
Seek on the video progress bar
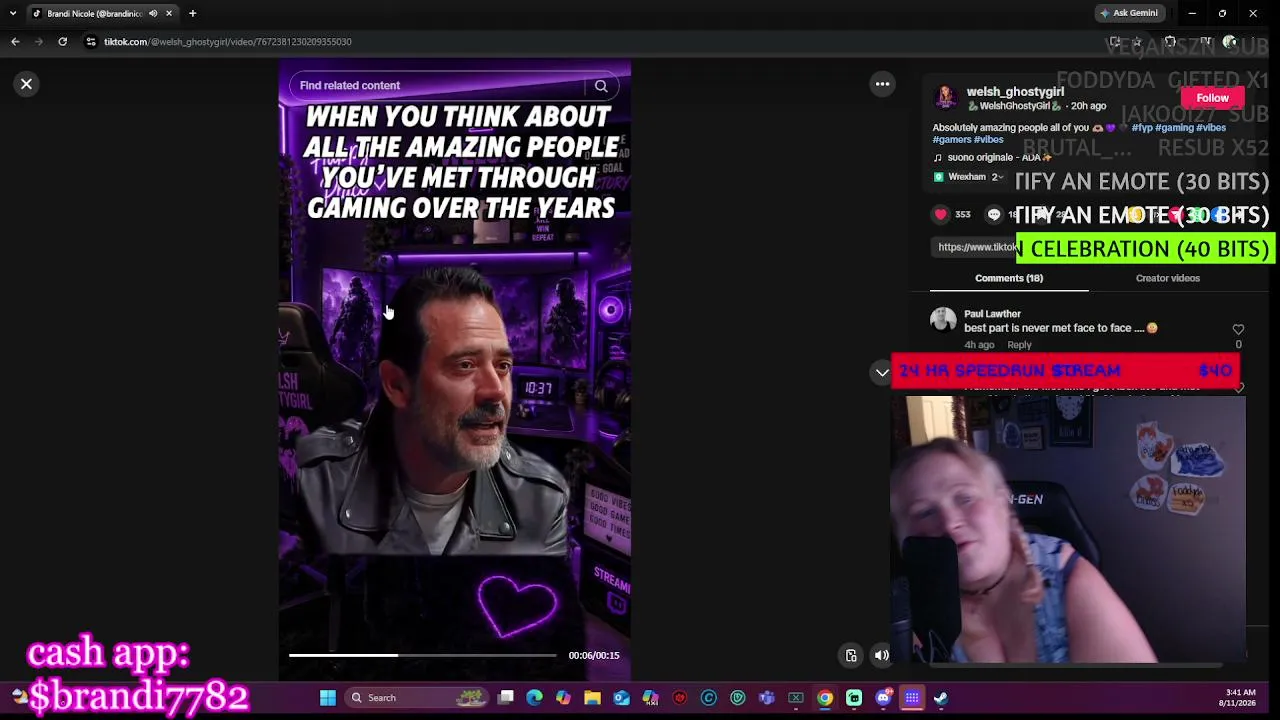[x=423, y=655]
